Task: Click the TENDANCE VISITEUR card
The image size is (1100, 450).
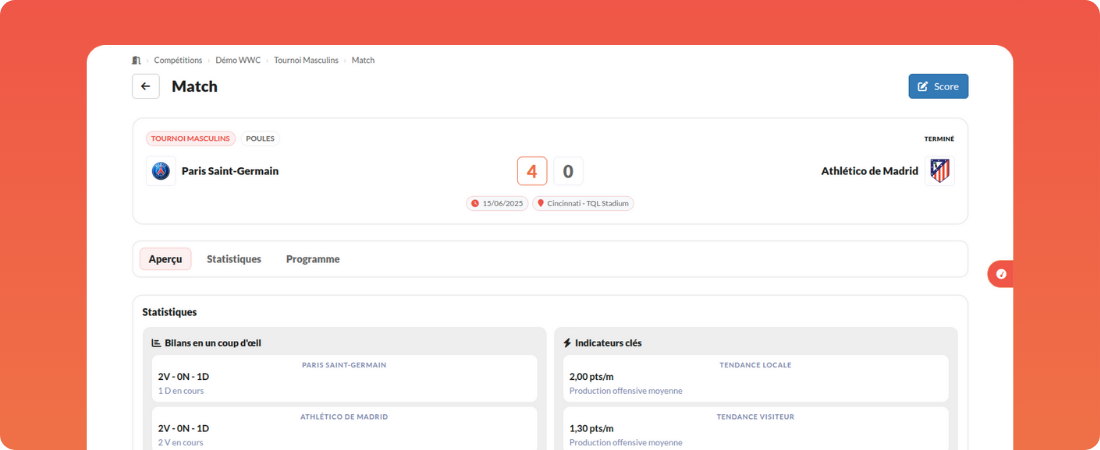Action: (756, 428)
